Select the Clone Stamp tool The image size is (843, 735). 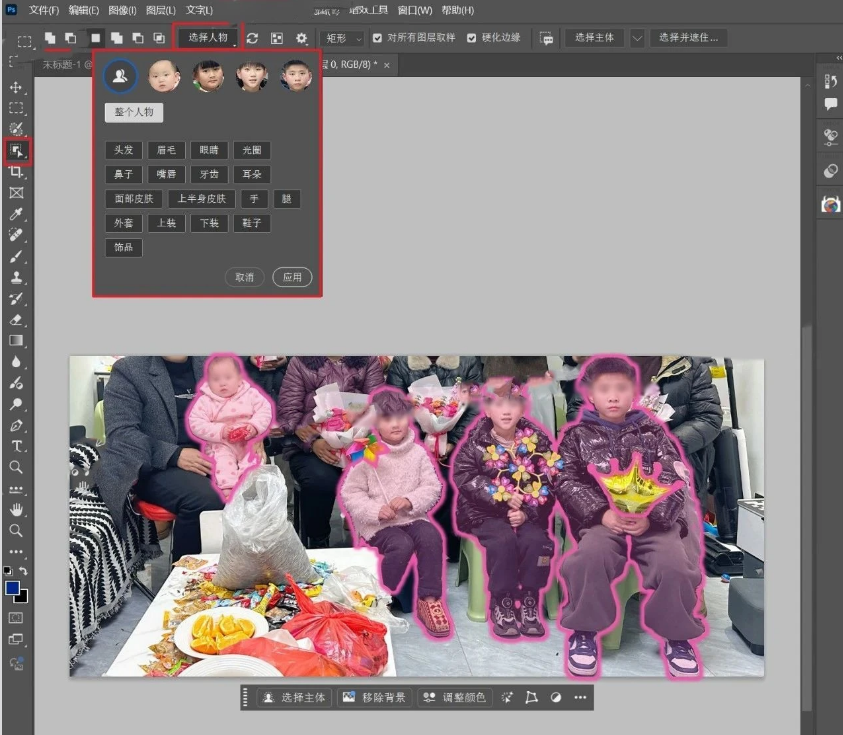(x=16, y=277)
